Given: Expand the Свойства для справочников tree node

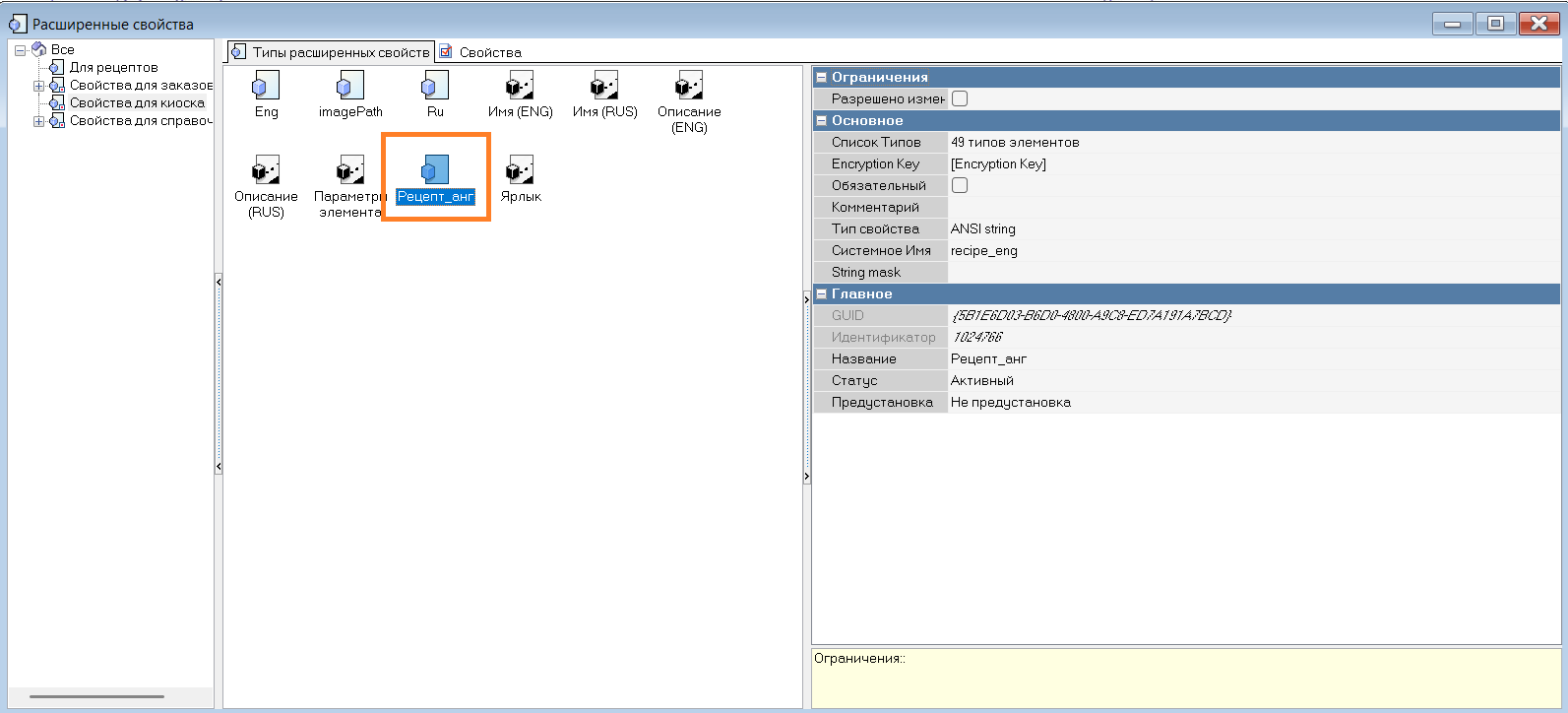Looking at the screenshot, I should (x=39, y=121).
